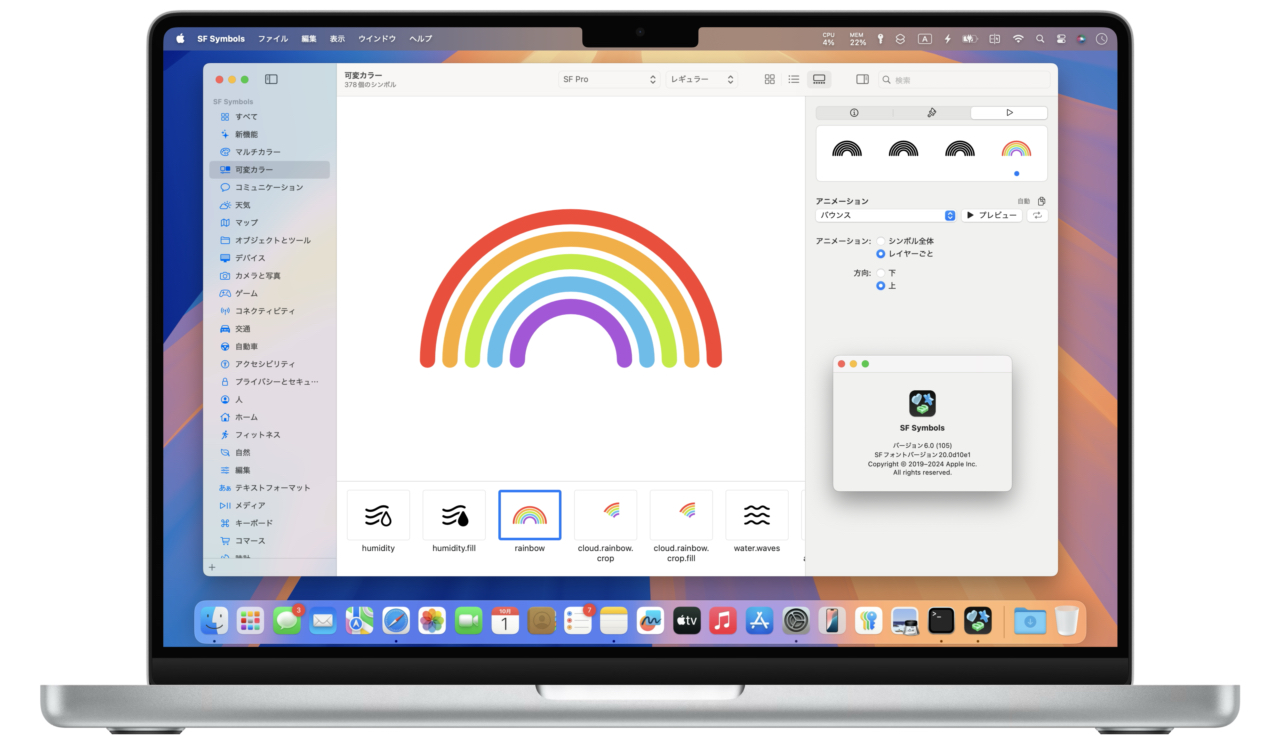Open プライバシーとセキュリティ category
The image size is (1280, 744).
tap(269, 382)
